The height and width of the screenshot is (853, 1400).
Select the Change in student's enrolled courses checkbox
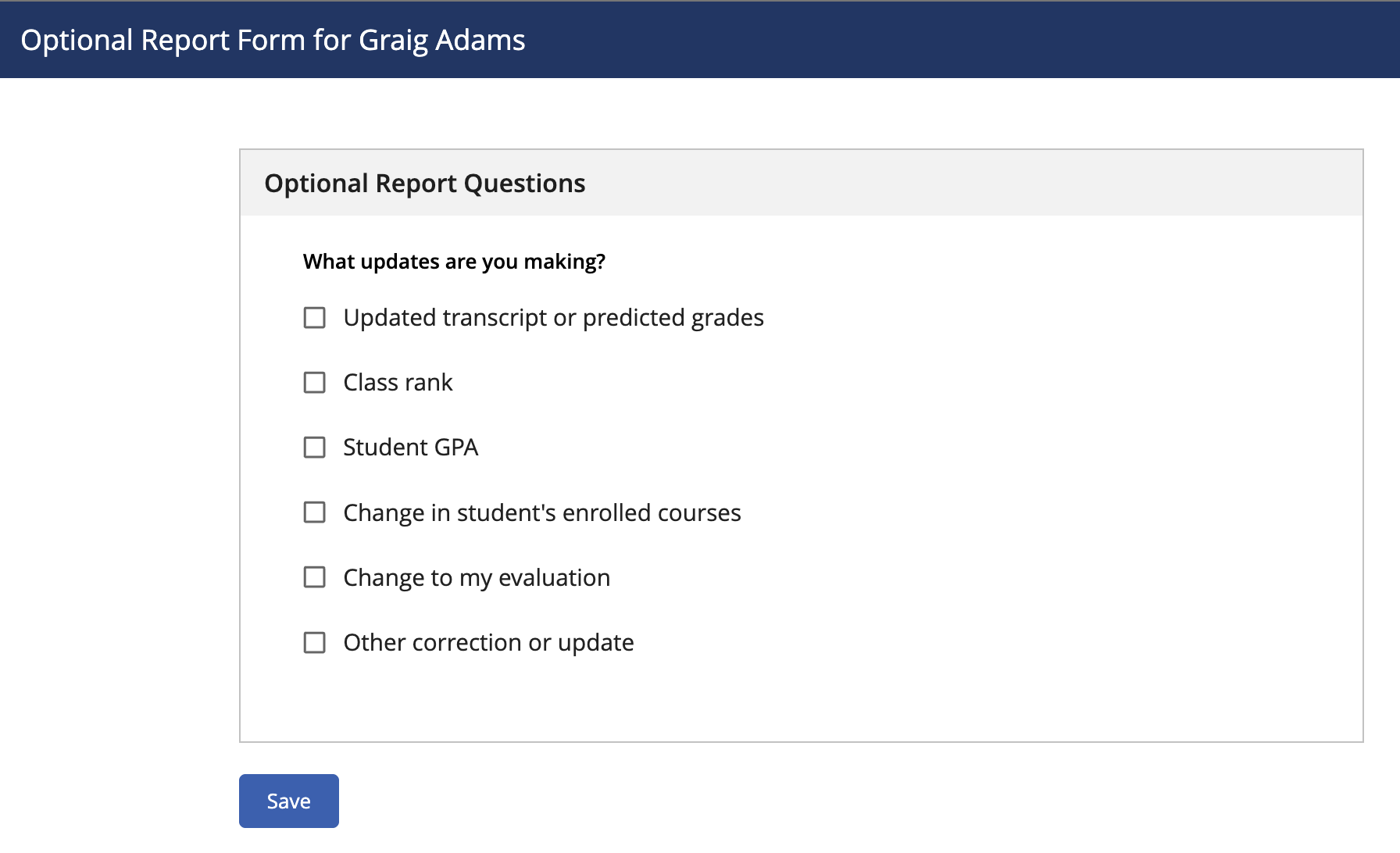click(314, 512)
